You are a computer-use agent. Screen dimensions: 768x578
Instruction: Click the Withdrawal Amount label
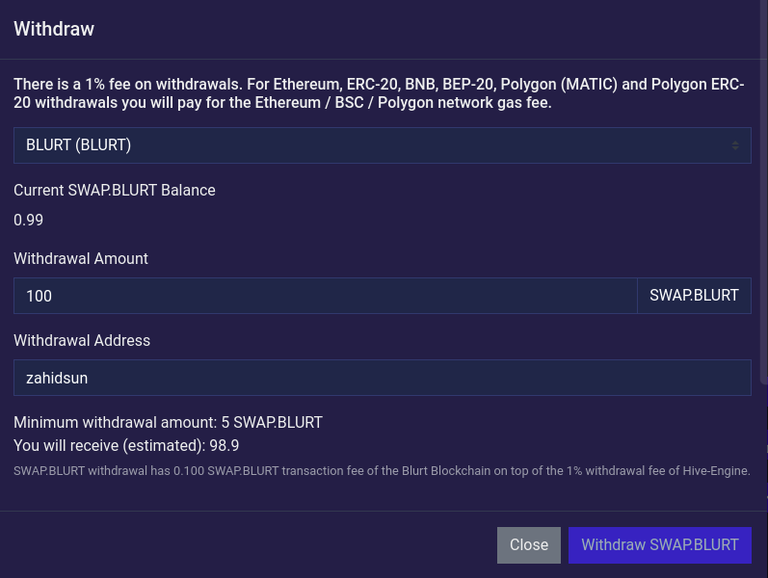(x=81, y=258)
